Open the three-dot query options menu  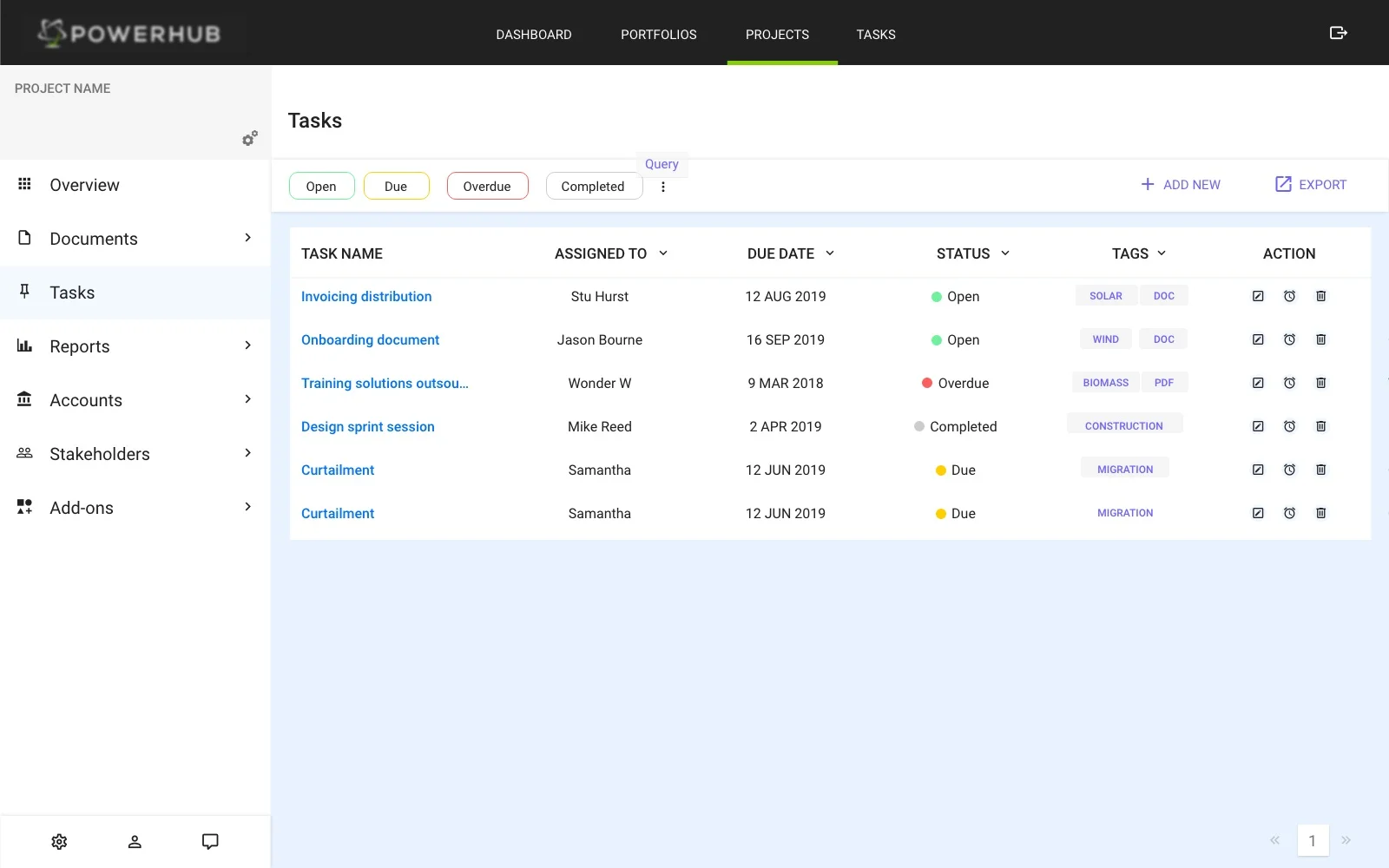point(663,187)
